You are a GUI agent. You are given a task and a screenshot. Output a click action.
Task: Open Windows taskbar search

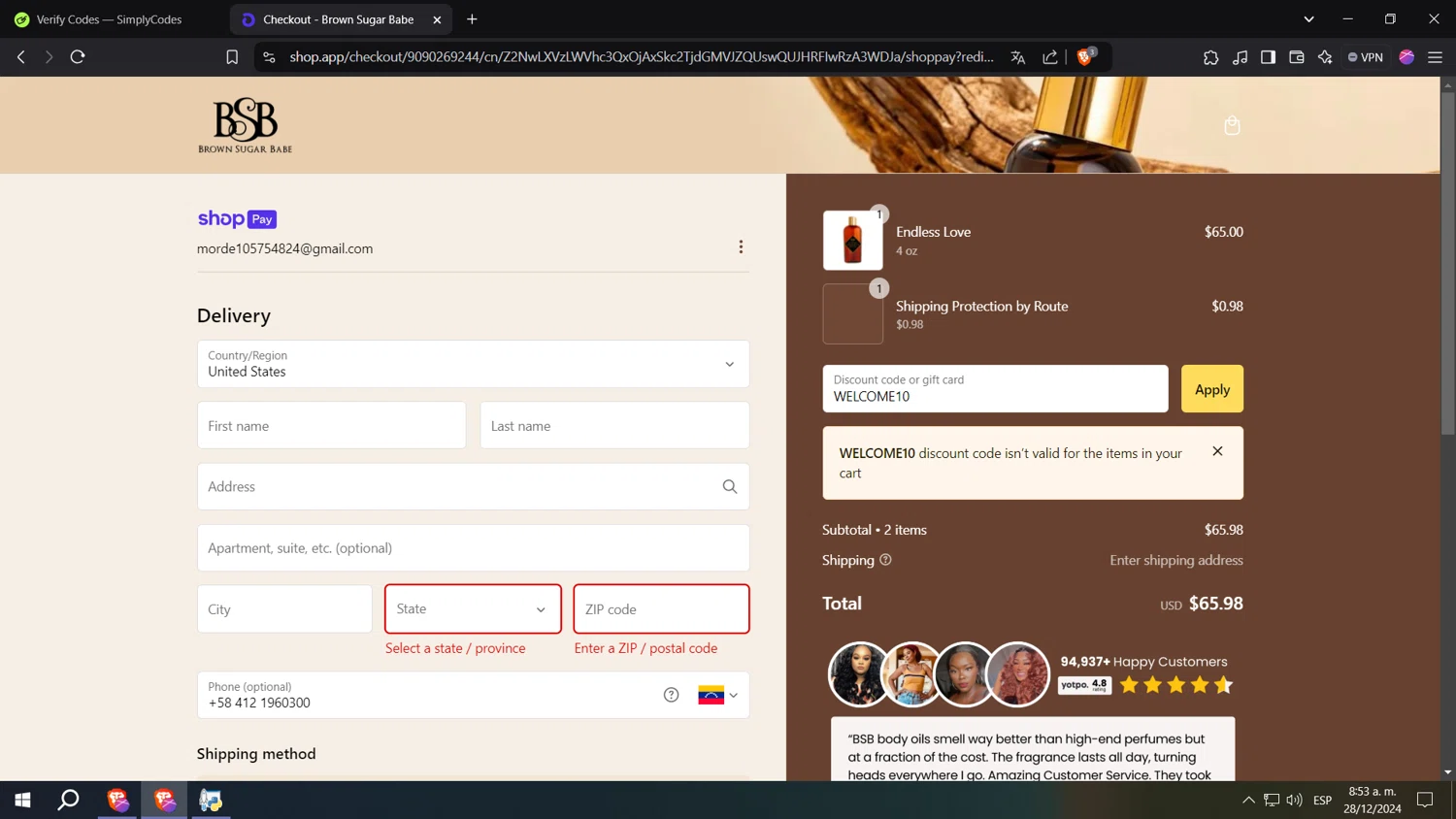tap(68, 800)
